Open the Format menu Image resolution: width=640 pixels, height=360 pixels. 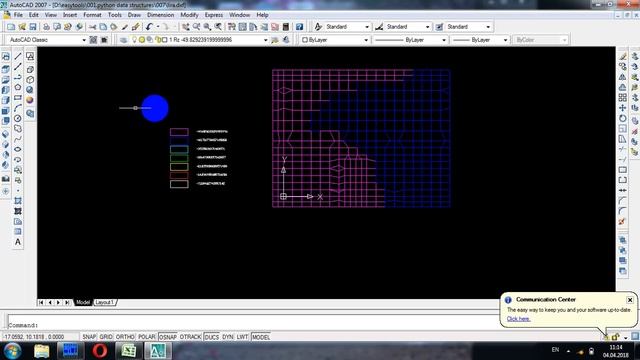coord(92,15)
